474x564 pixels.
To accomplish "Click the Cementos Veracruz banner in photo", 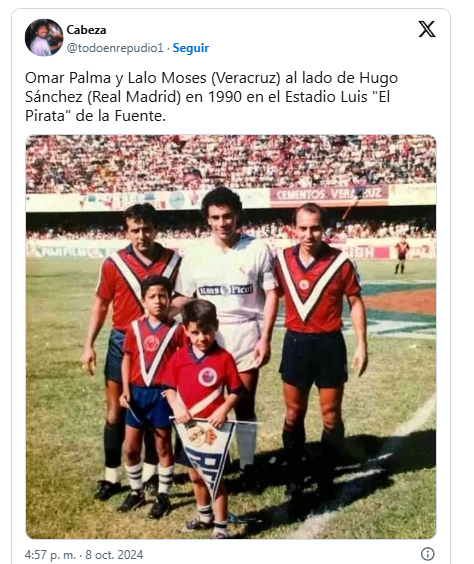I will (329, 194).
